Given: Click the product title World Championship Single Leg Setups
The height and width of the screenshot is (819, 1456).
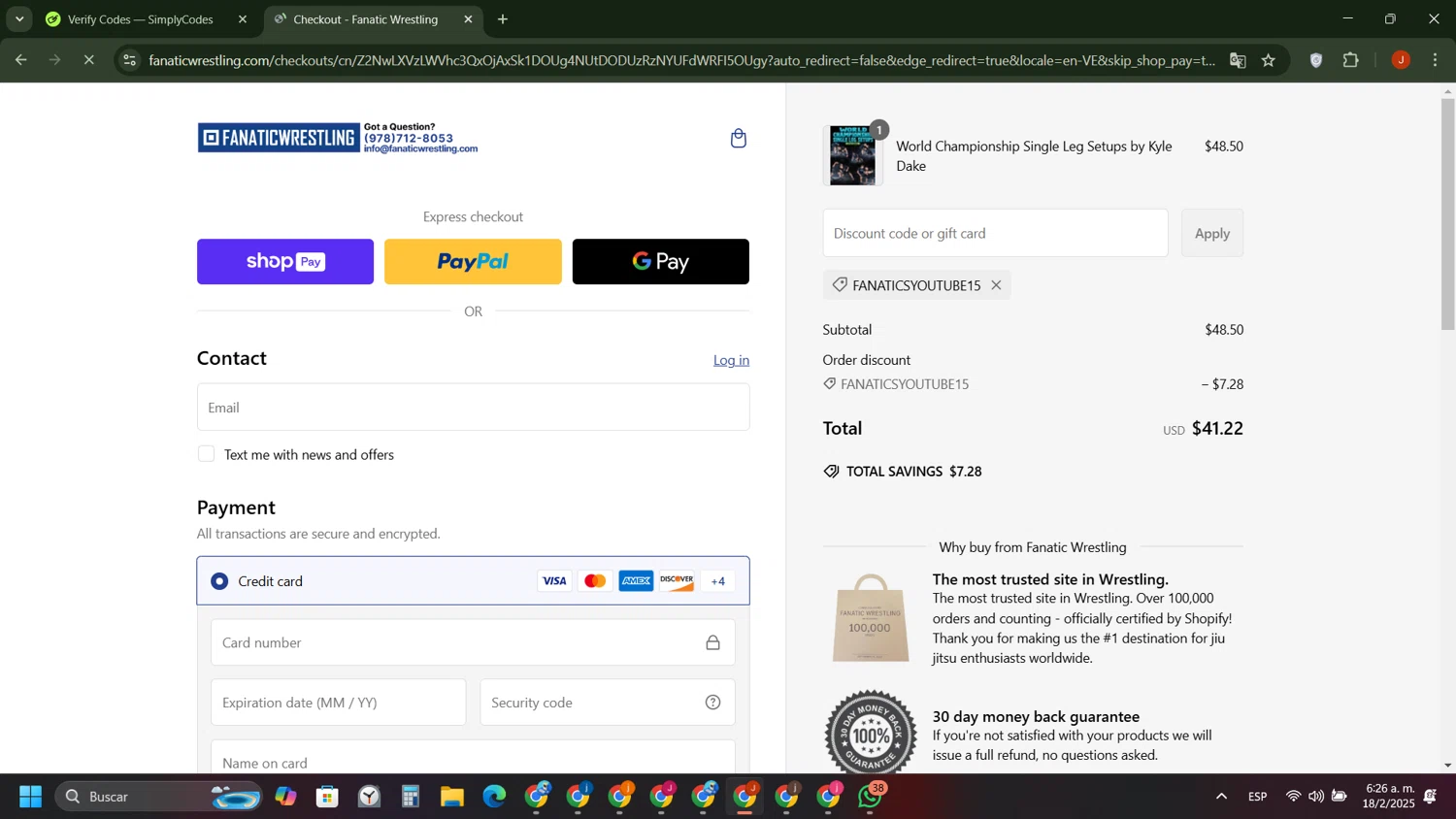Looking at the screenshot, I should click(1034, 155).
